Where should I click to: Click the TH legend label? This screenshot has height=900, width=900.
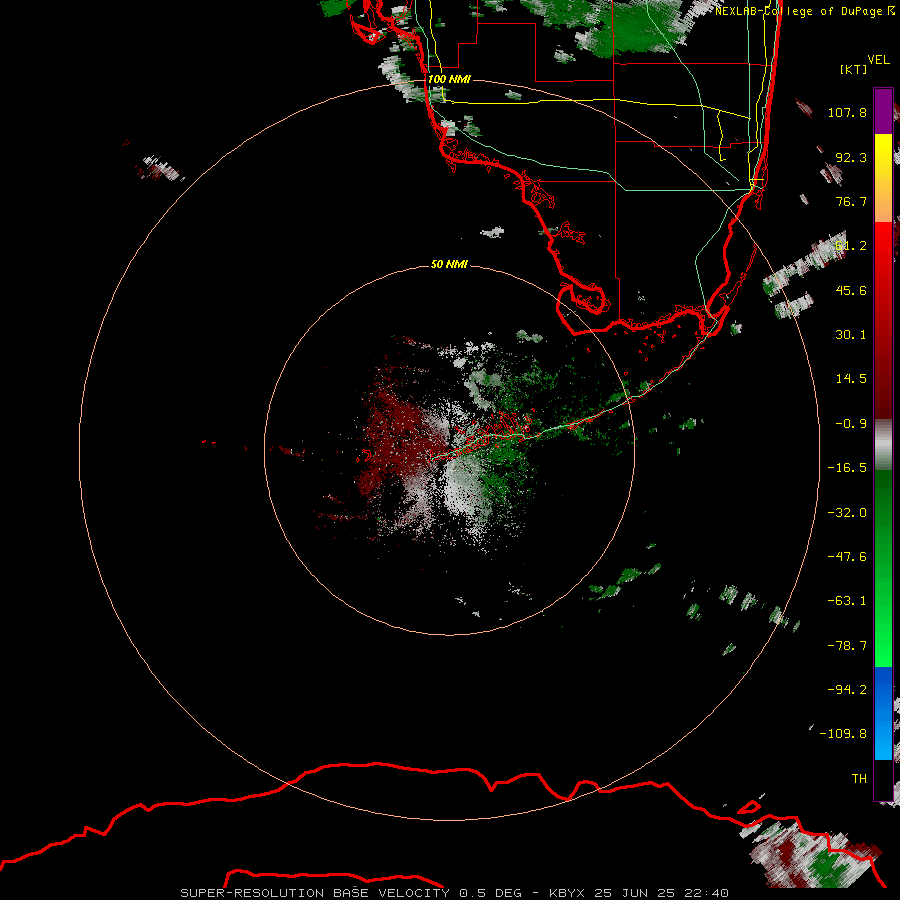coord(859,779)
